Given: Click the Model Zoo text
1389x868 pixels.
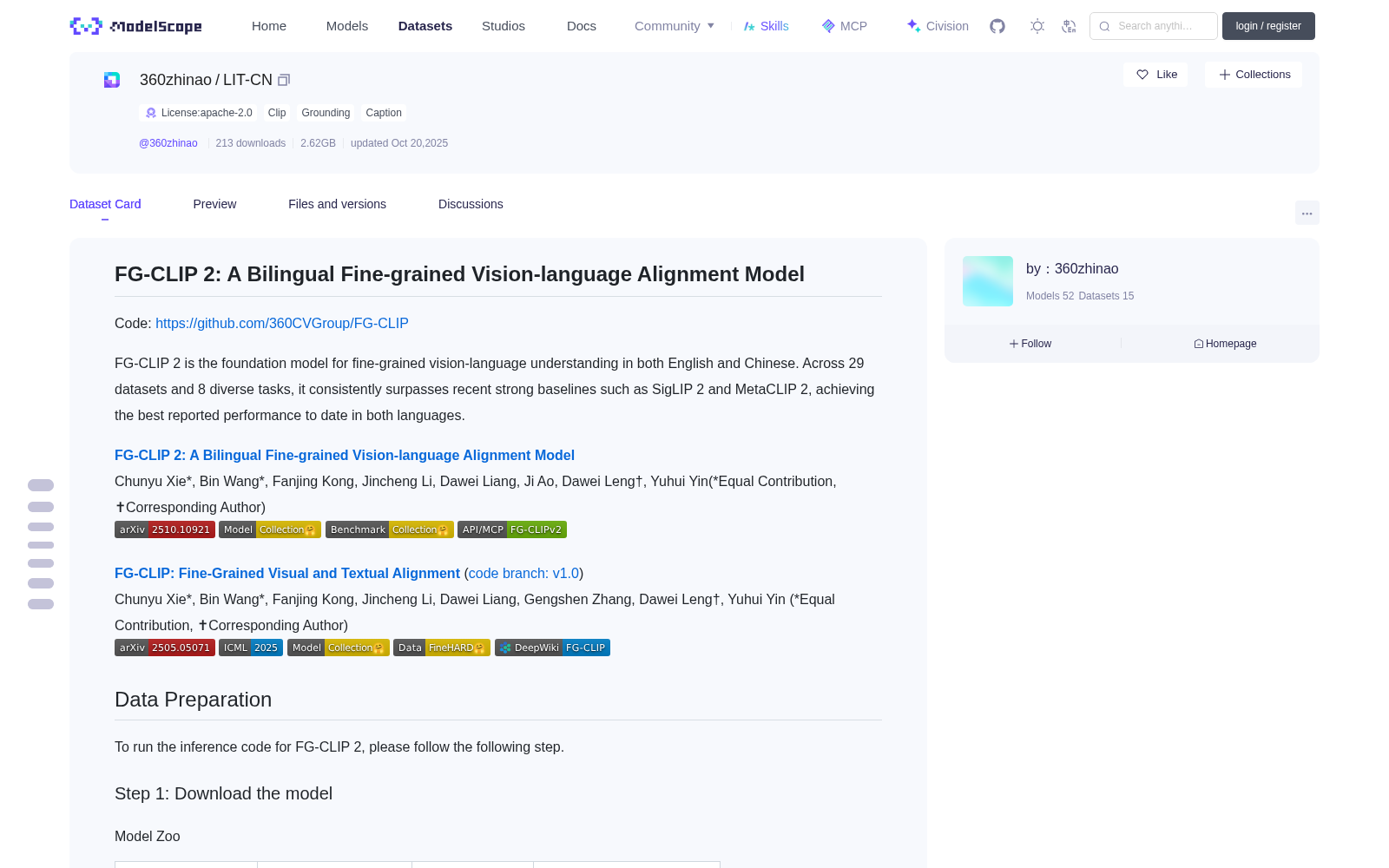Looking at the screenshot, I should coord(148,836).
